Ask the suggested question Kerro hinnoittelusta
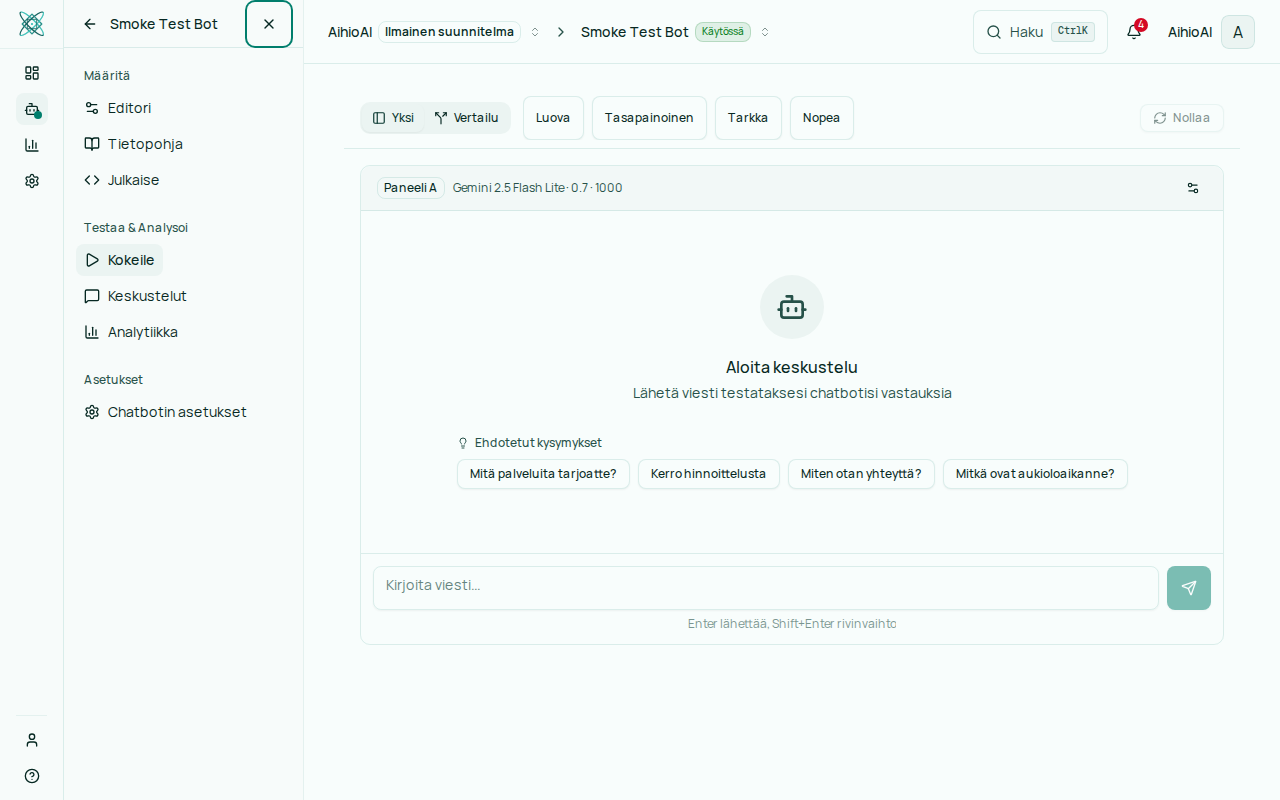1280x800 pixels. click(x=708, y=474)
